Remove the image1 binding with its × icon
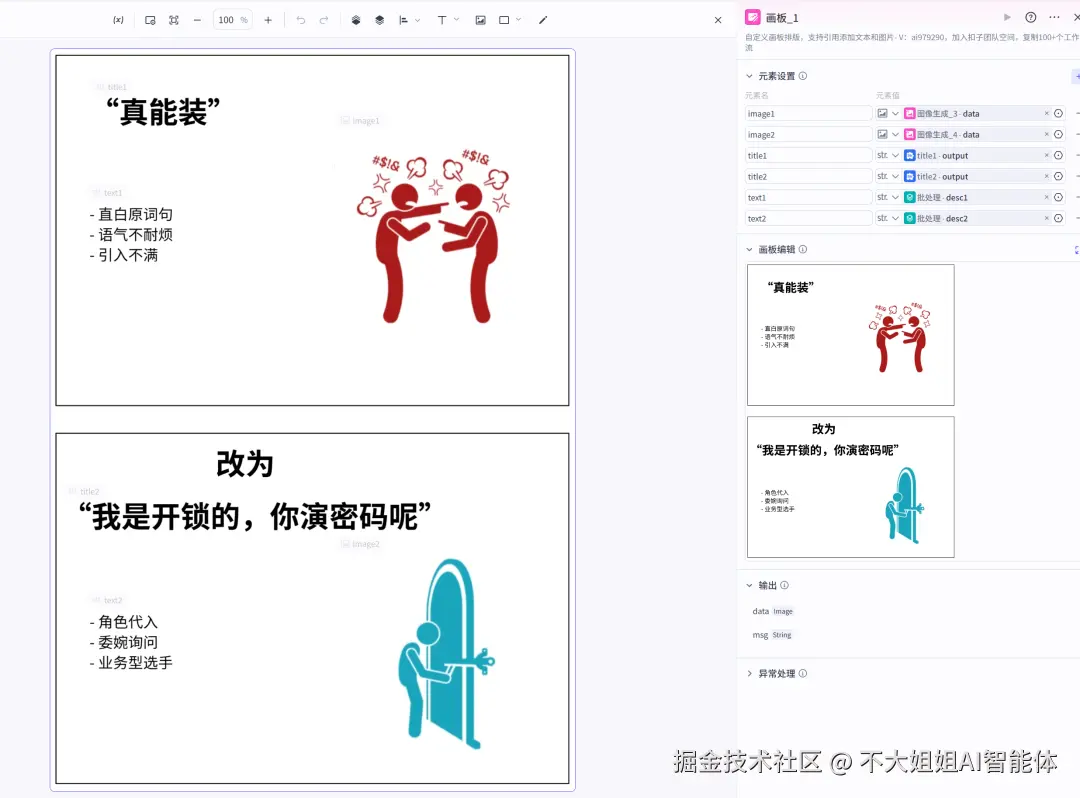Image resolution: width=1080 pixels, height=798 pixels. coord(1046,113)
